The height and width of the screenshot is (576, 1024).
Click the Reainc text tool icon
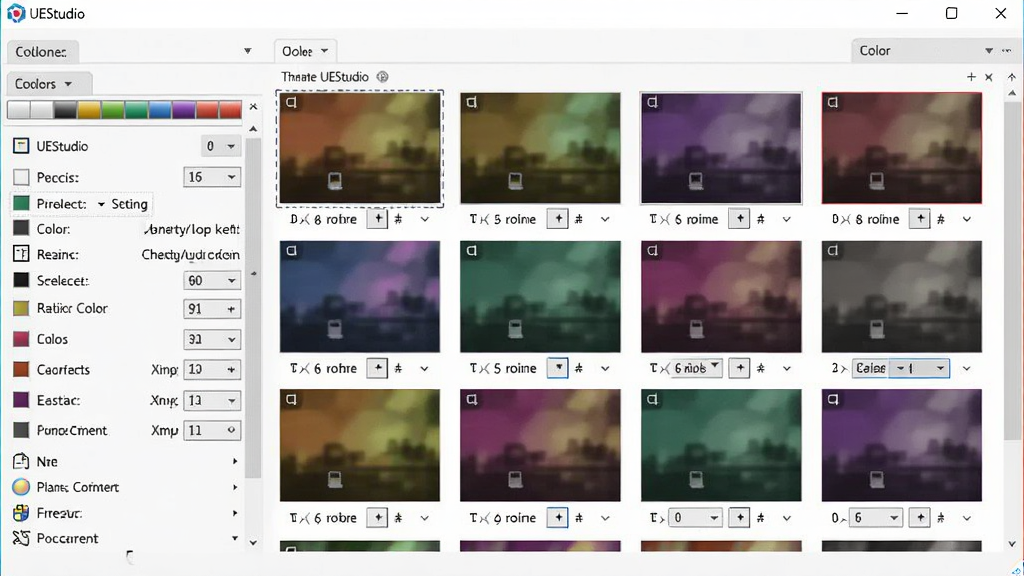(x=21, y=254)
